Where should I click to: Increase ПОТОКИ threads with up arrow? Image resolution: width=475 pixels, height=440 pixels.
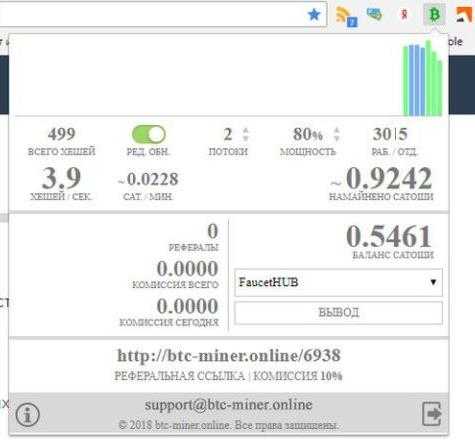click(246, 130)
